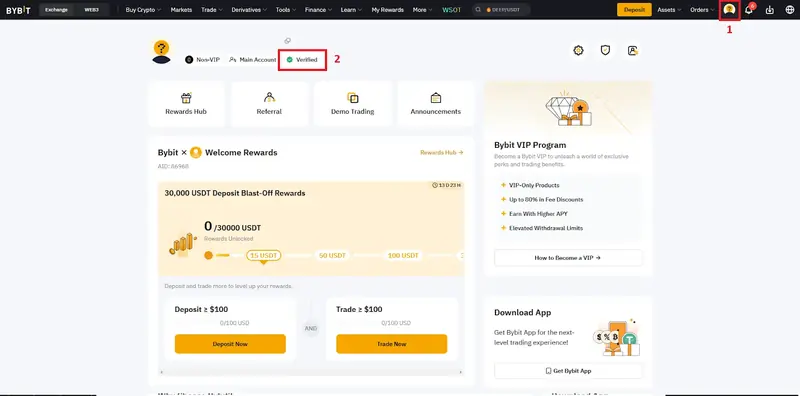Click the 'Deposit ≥ $100' heading
Viewport: 800px width, 396px height.
click(201, 309)
